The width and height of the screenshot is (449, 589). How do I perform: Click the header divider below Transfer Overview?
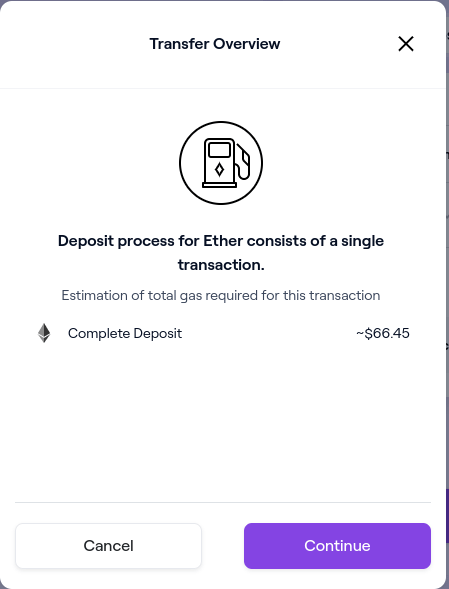[x=223, y=89]
